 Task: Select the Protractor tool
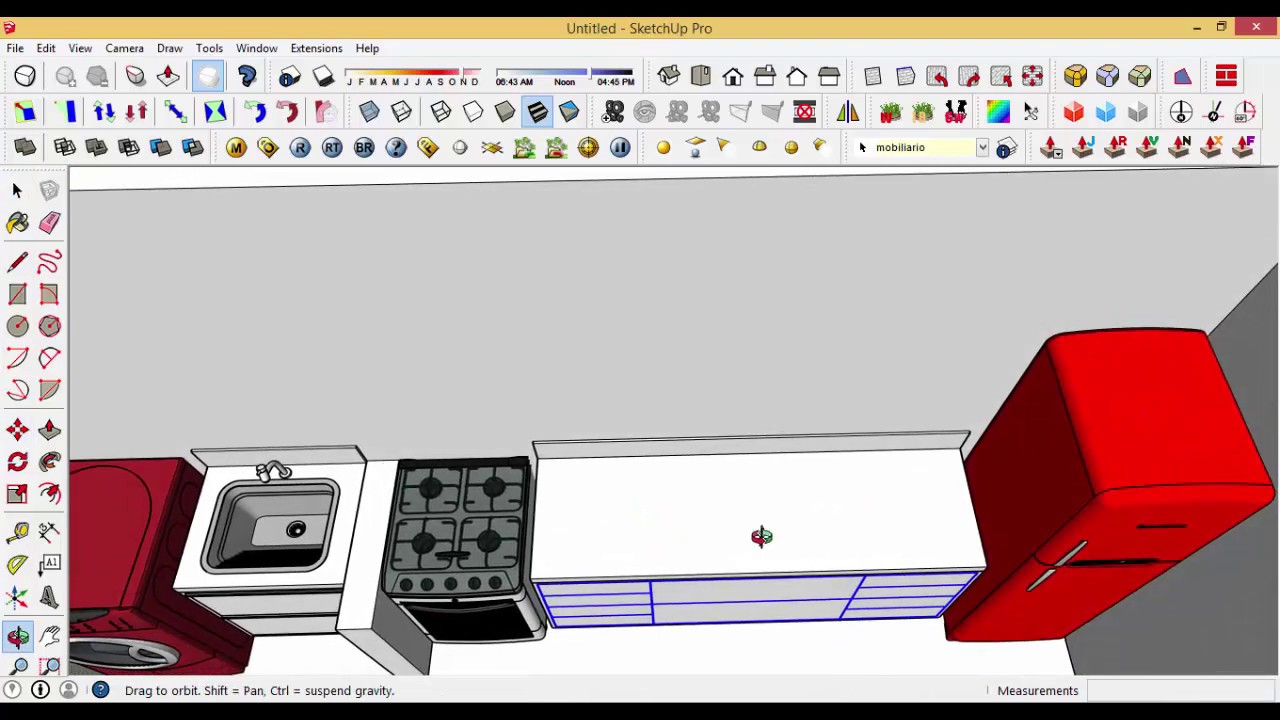tap(17, 565)
